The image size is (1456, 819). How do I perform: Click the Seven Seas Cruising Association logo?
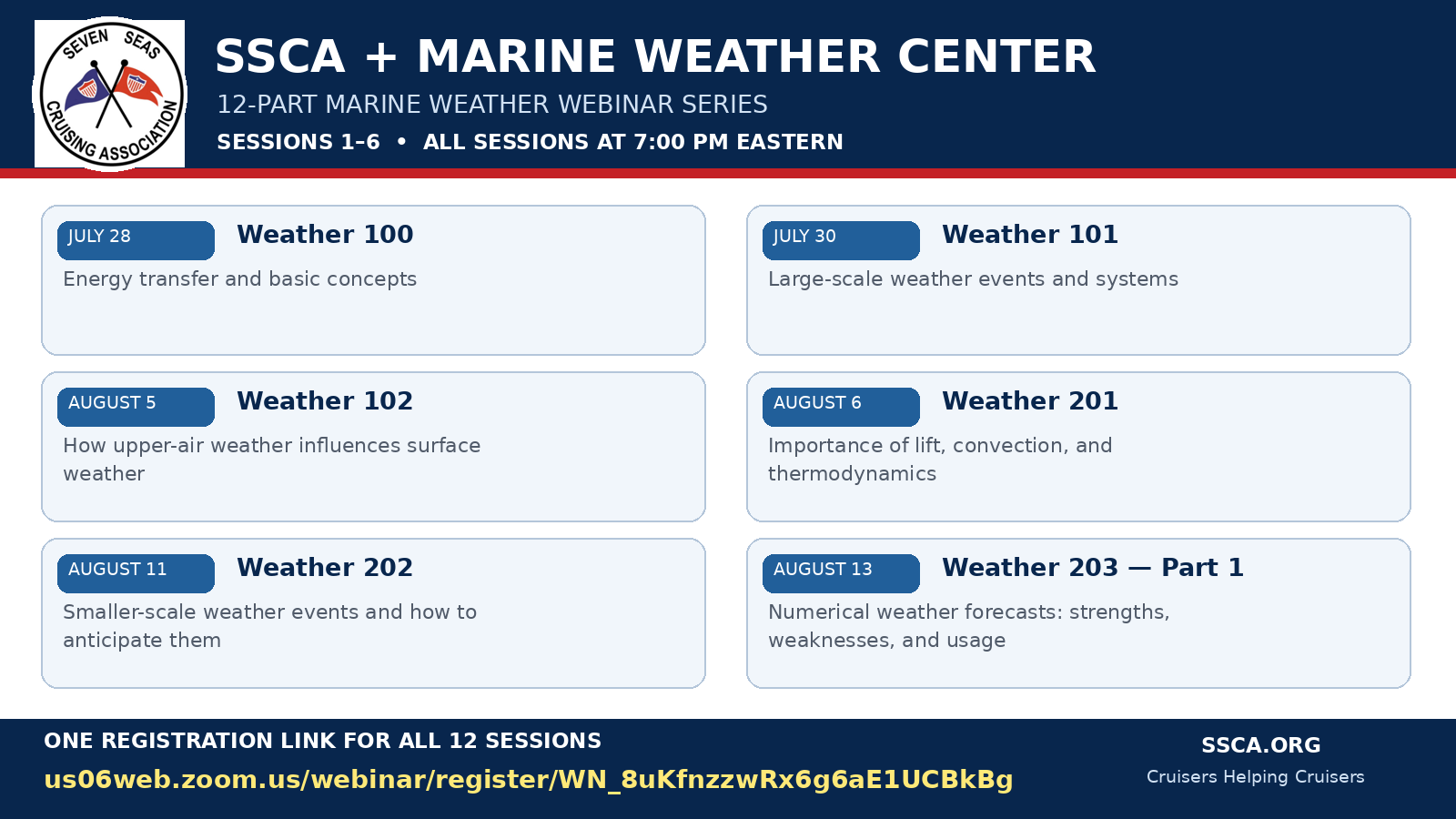click(109, 94)
